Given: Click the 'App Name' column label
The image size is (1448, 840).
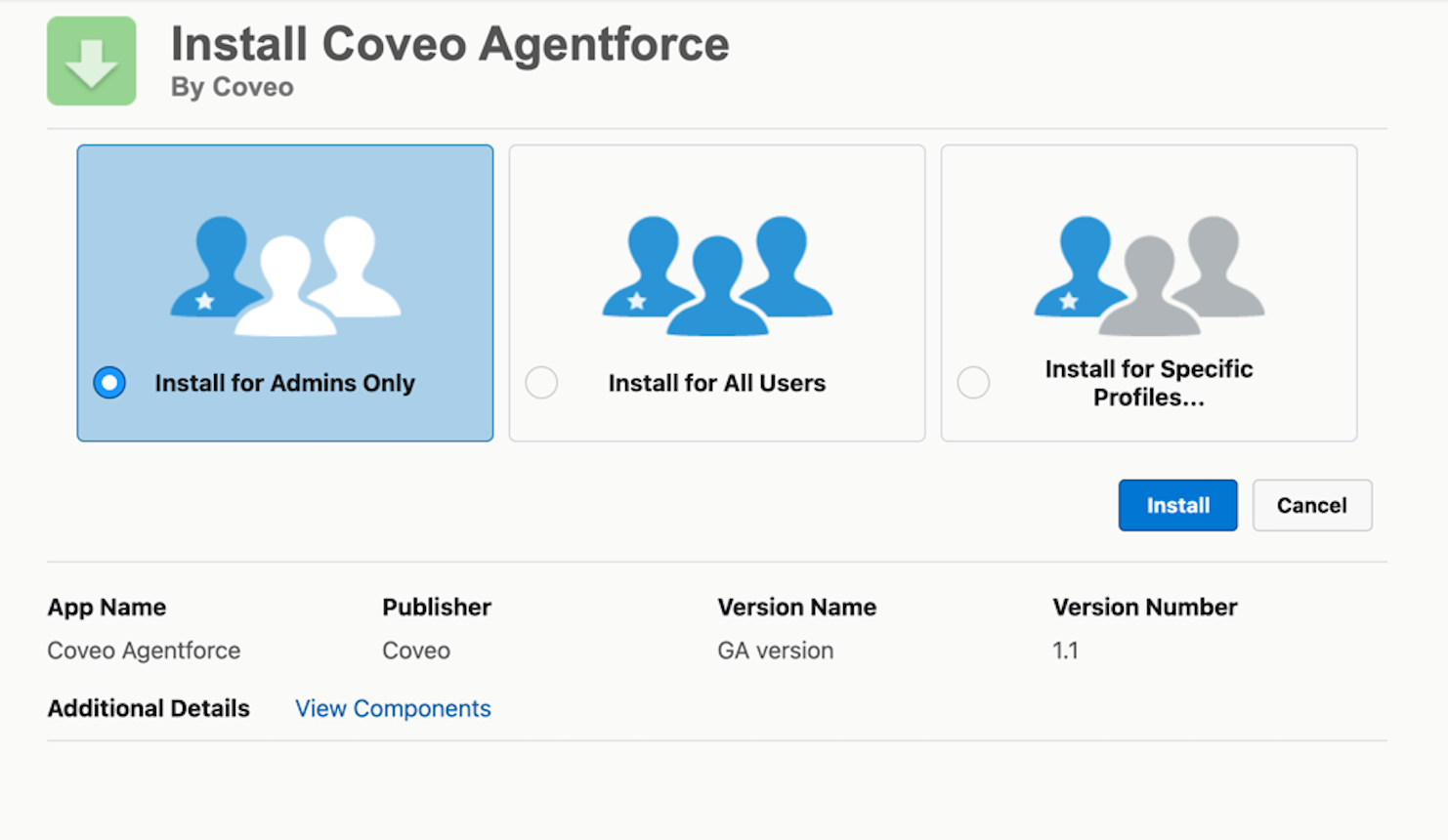Looking at the screenshot, I should coord(106,608).
